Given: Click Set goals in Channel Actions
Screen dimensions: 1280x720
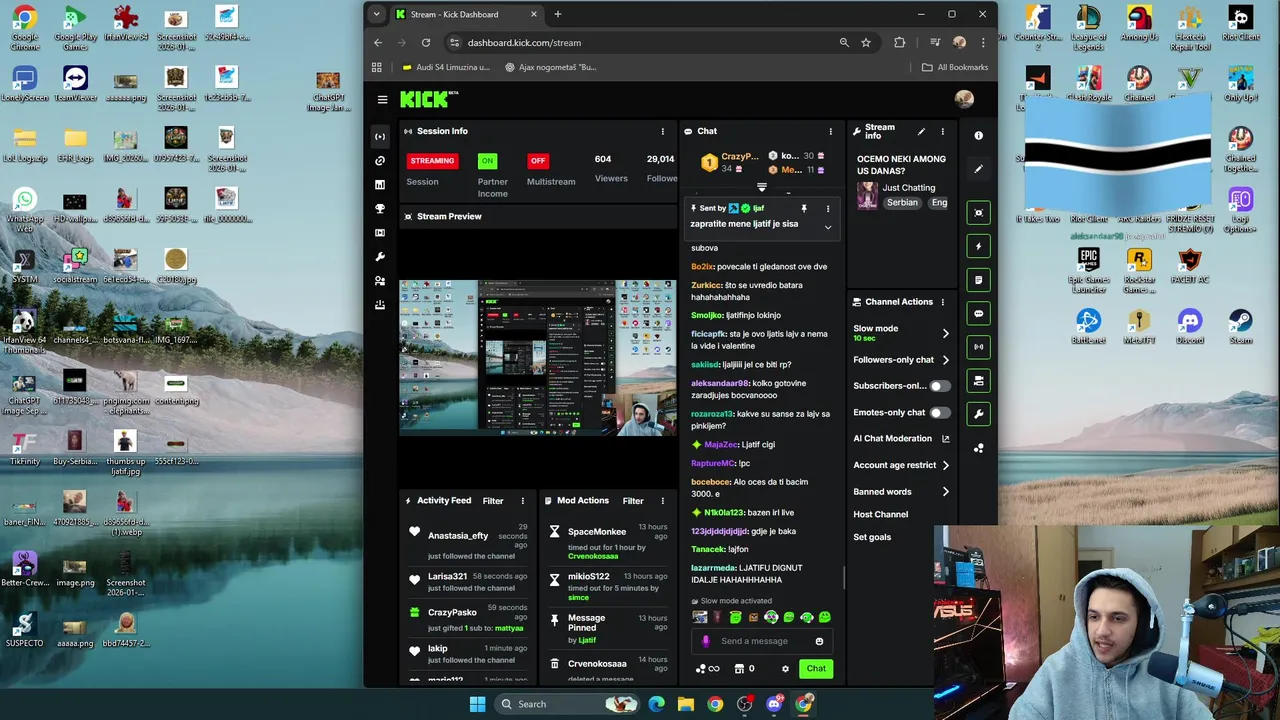Looking at the screenshot, I should click(x=872, y=537).
